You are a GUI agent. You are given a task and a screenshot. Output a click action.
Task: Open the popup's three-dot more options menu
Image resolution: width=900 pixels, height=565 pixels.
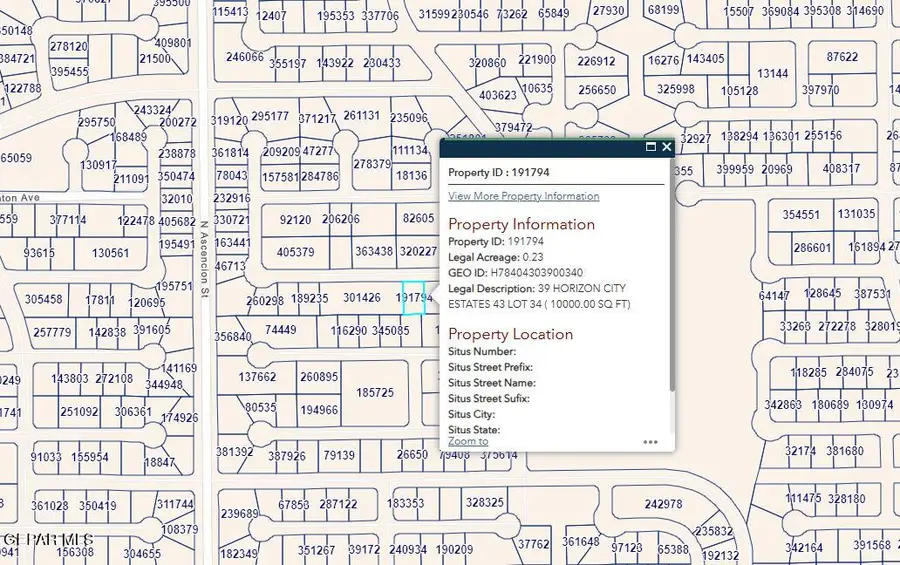(x=650, y=441)
